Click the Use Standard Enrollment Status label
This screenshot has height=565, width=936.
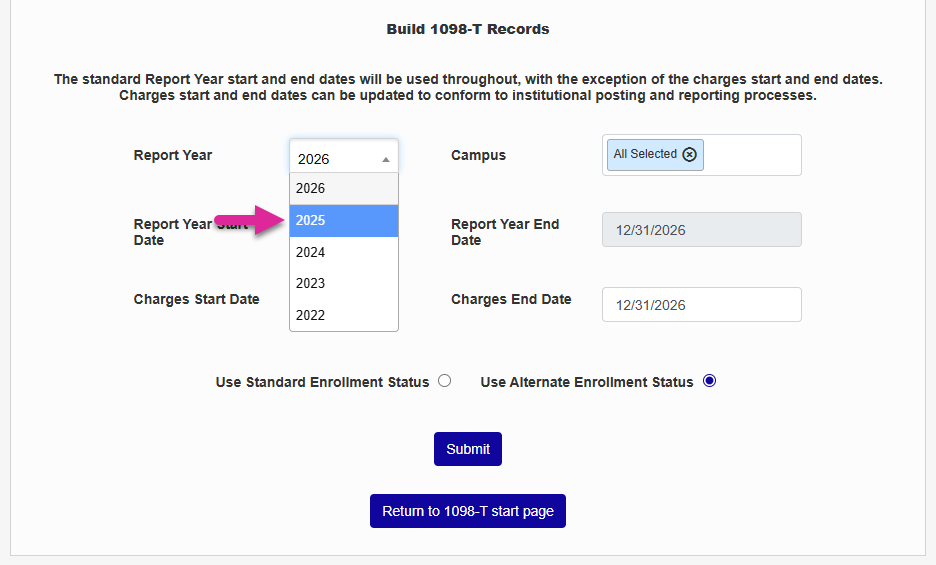(322, 382)
